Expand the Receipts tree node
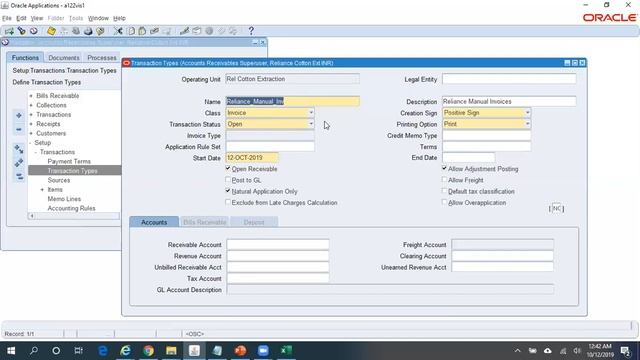 31,124
